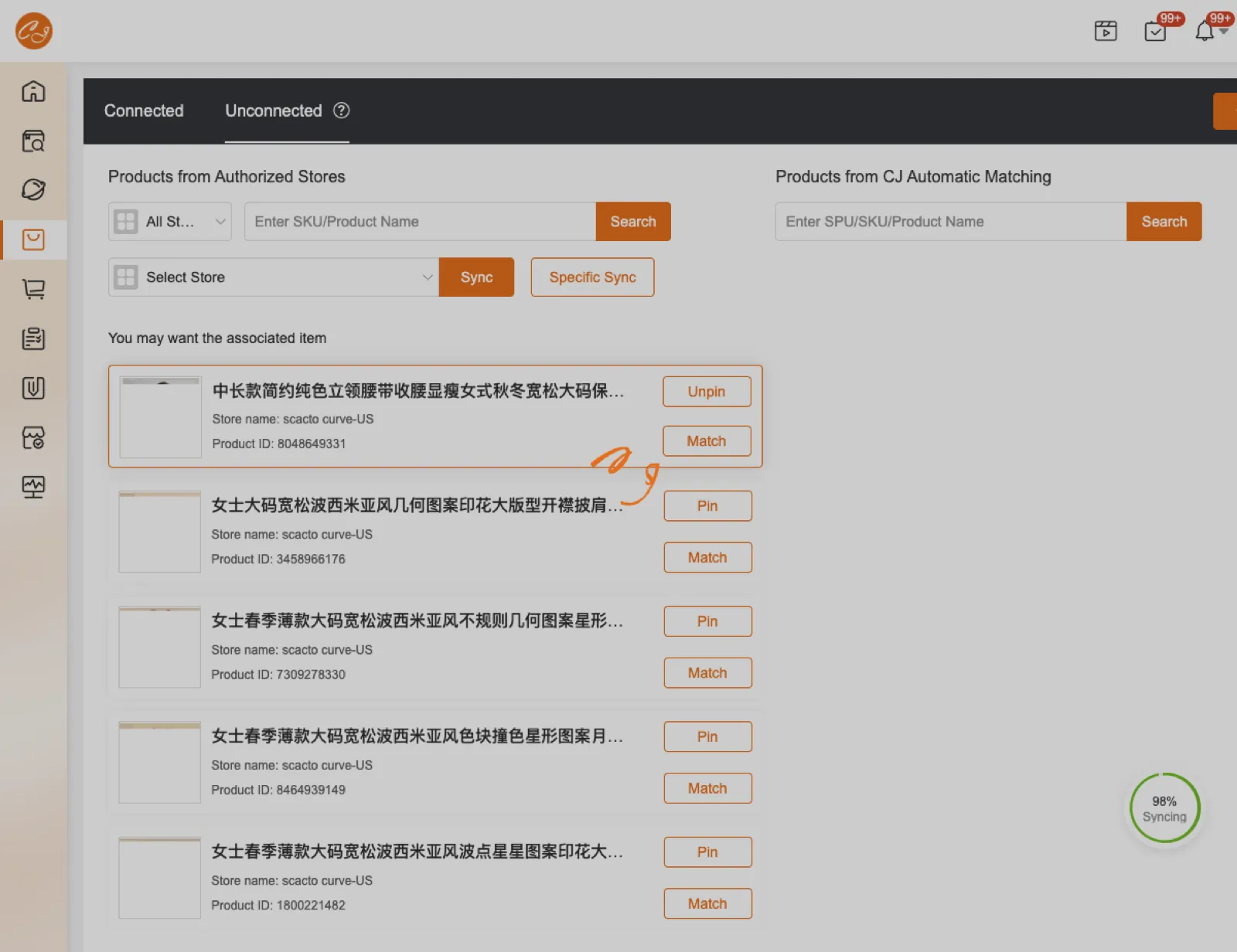Open thumbnail of product 3458966176
This screenshot has height=952, width=1237.
coord(160,532)
